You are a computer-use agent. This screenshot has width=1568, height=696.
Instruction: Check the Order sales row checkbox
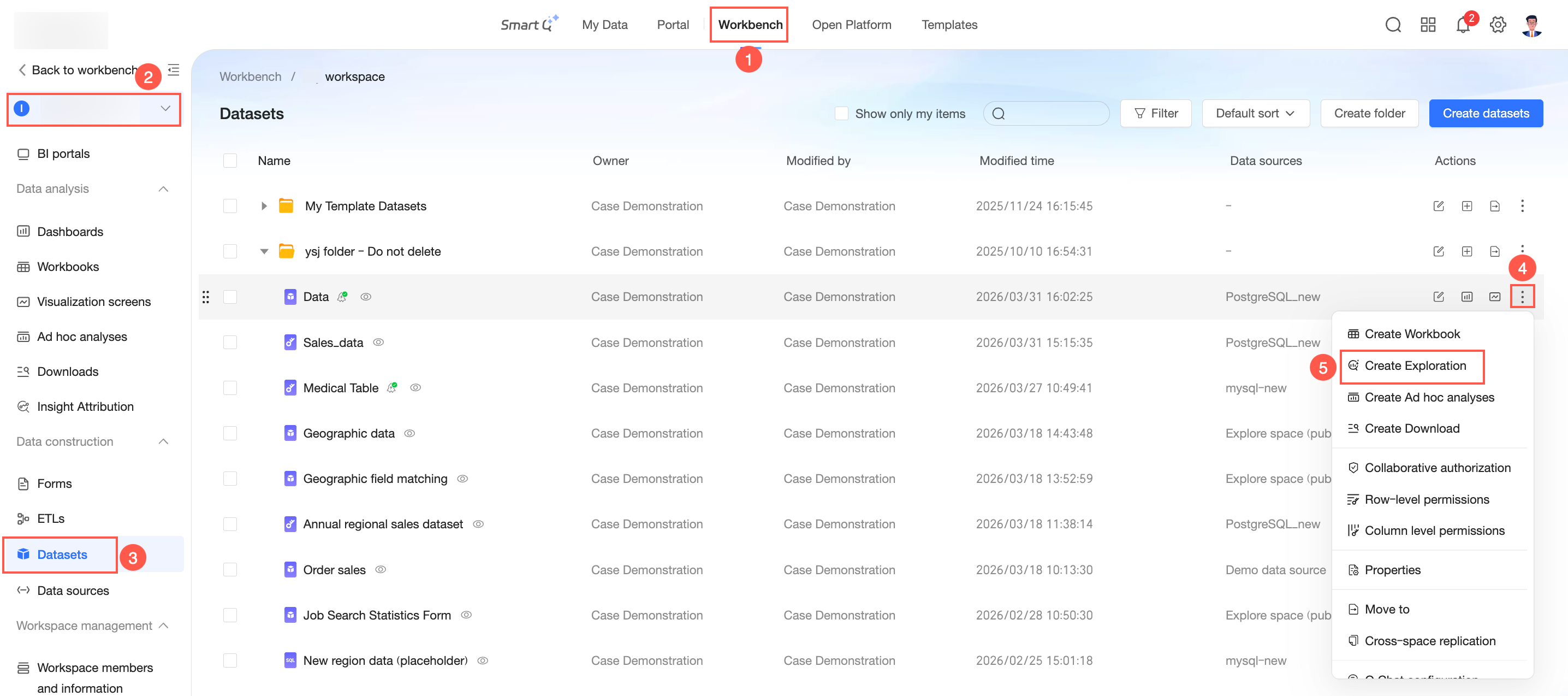(x=230, y=569)
